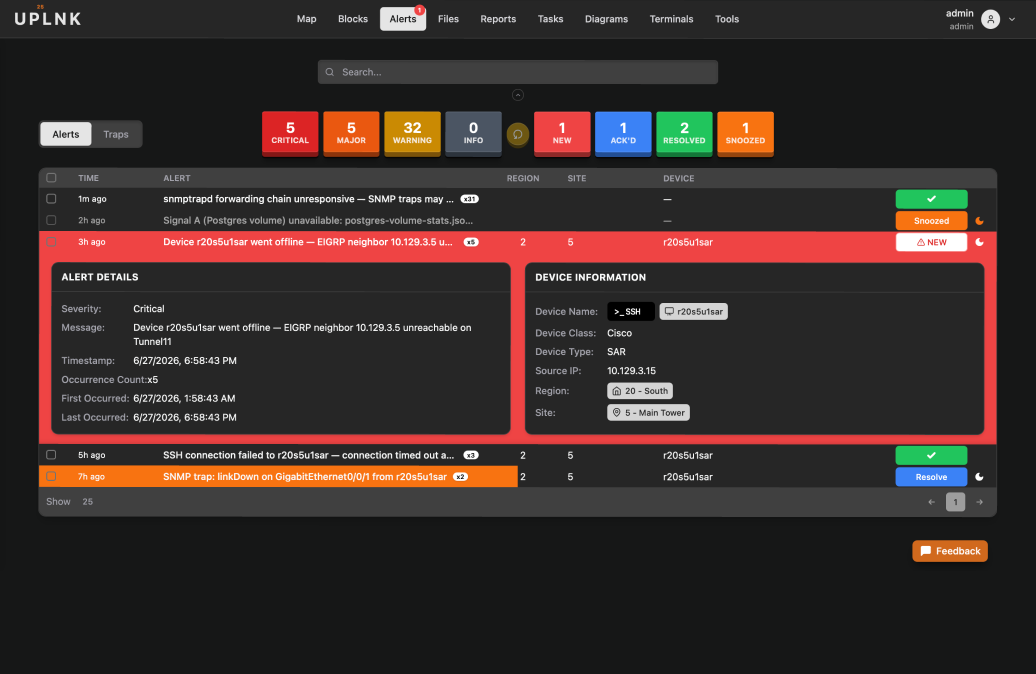The image size is (1036, 674).
Task: Click the green checkmark on SSH failed alert
Action: (x=931, y=455)
